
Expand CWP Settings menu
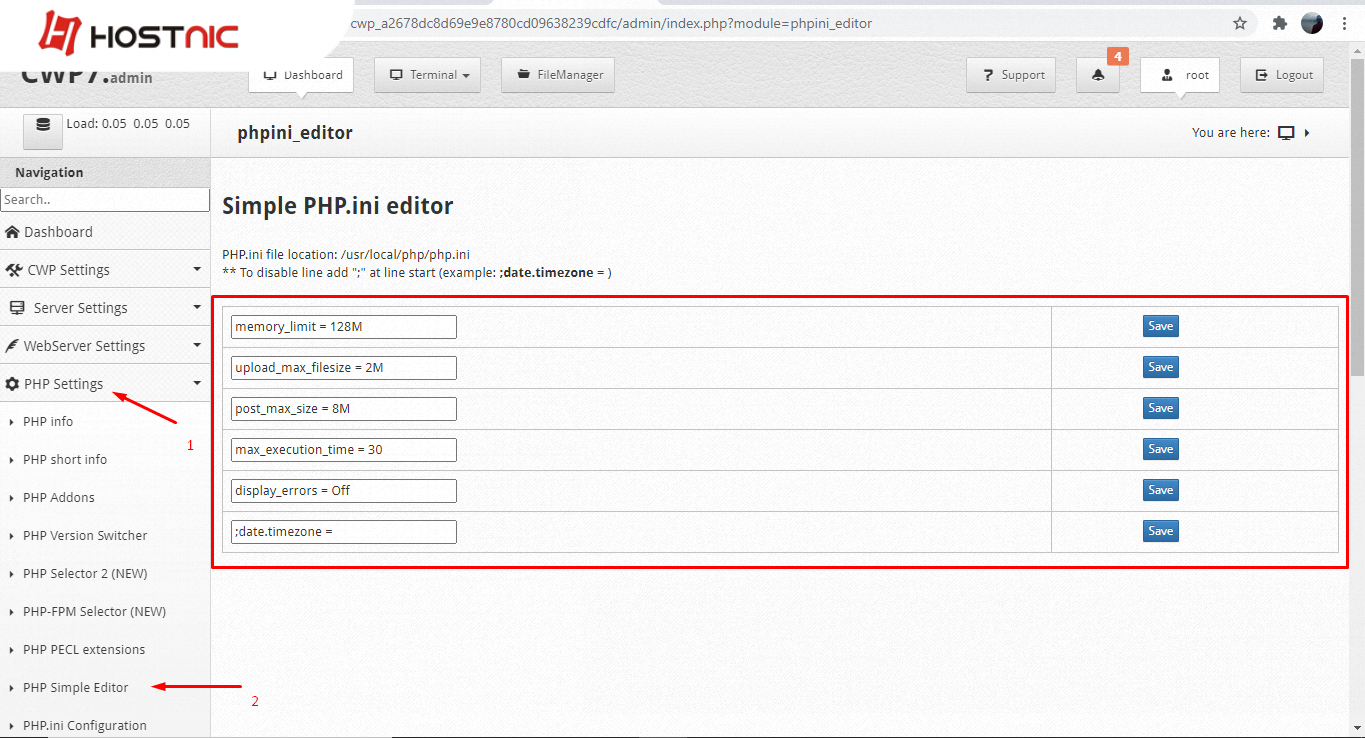[x=105, y=270]
